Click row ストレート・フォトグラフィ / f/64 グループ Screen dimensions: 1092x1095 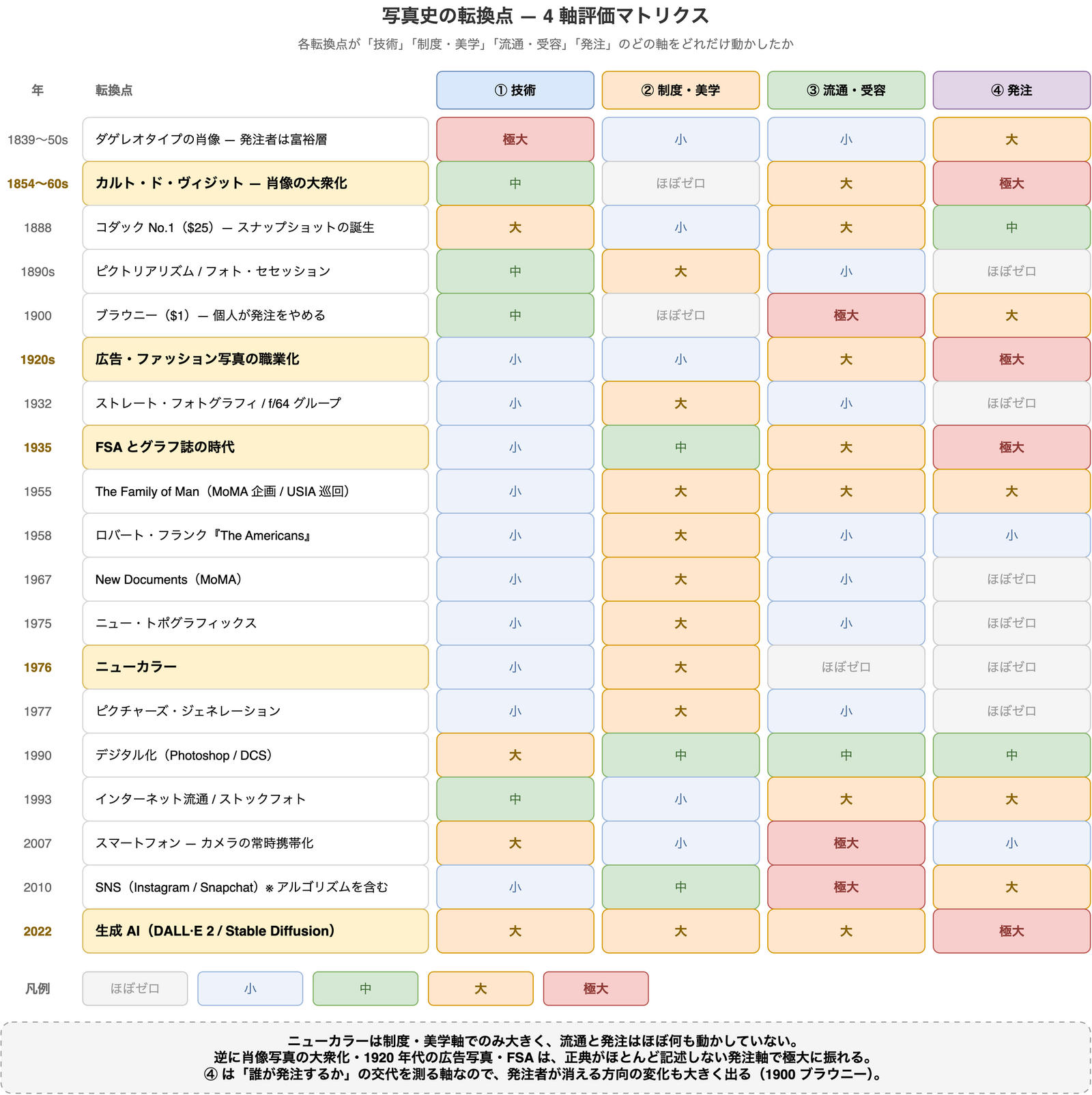point(255,403)
